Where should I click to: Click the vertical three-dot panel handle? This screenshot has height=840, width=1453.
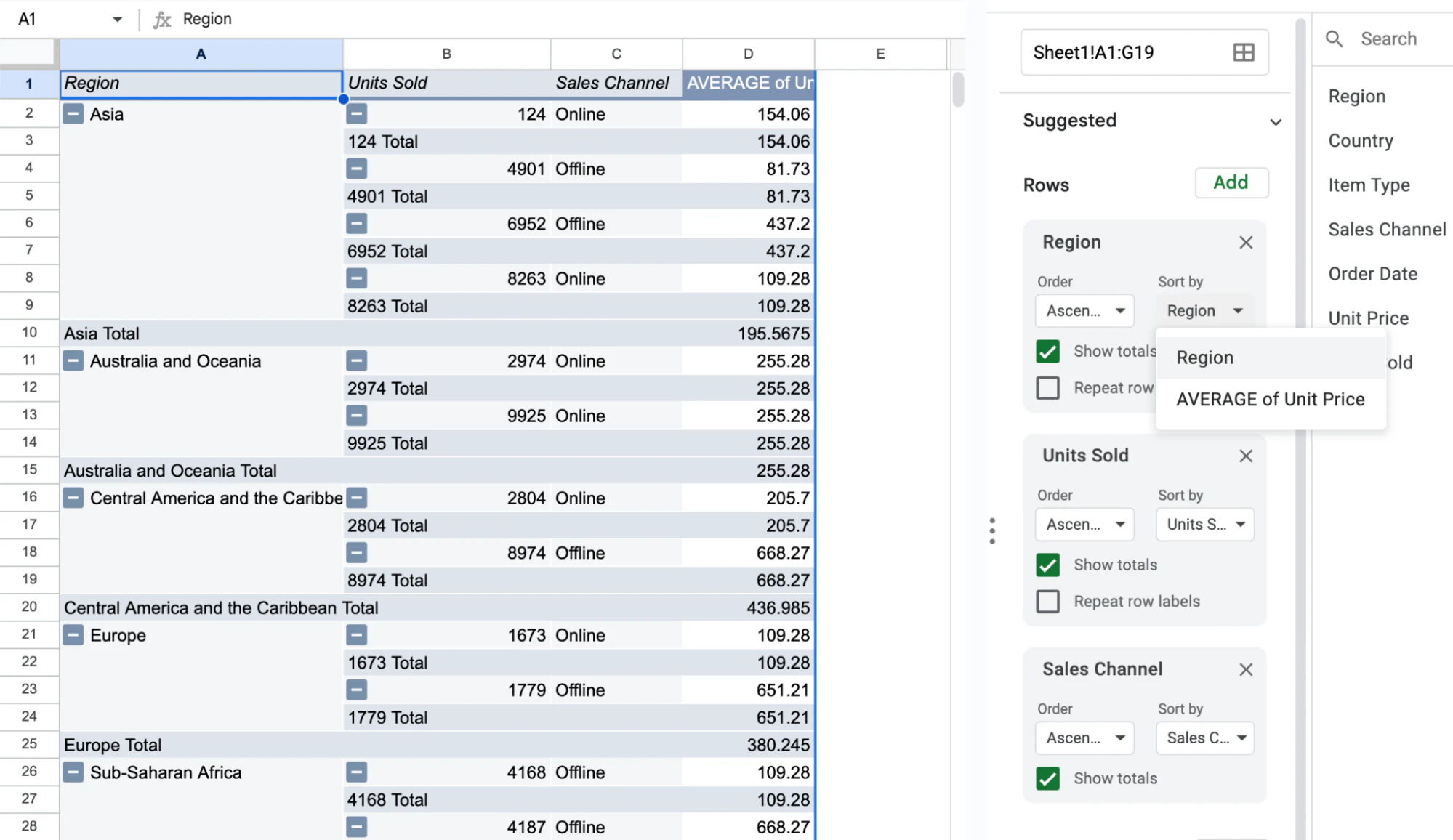(x=992, y=531)
